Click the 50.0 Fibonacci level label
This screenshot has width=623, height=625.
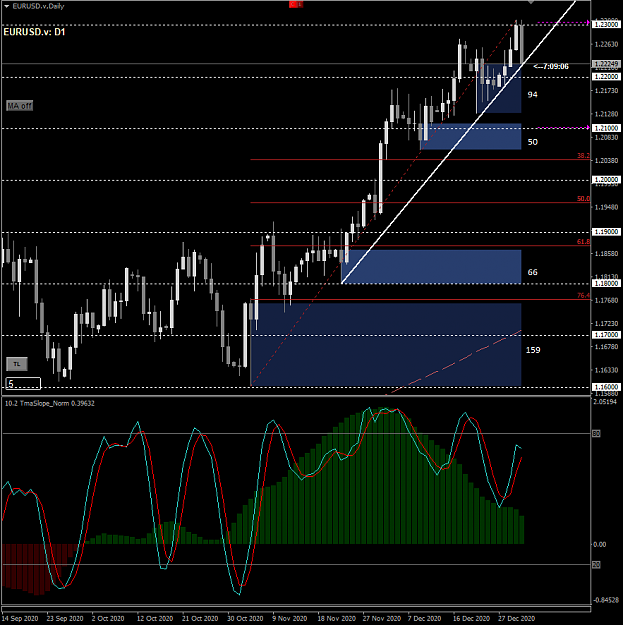584,199
